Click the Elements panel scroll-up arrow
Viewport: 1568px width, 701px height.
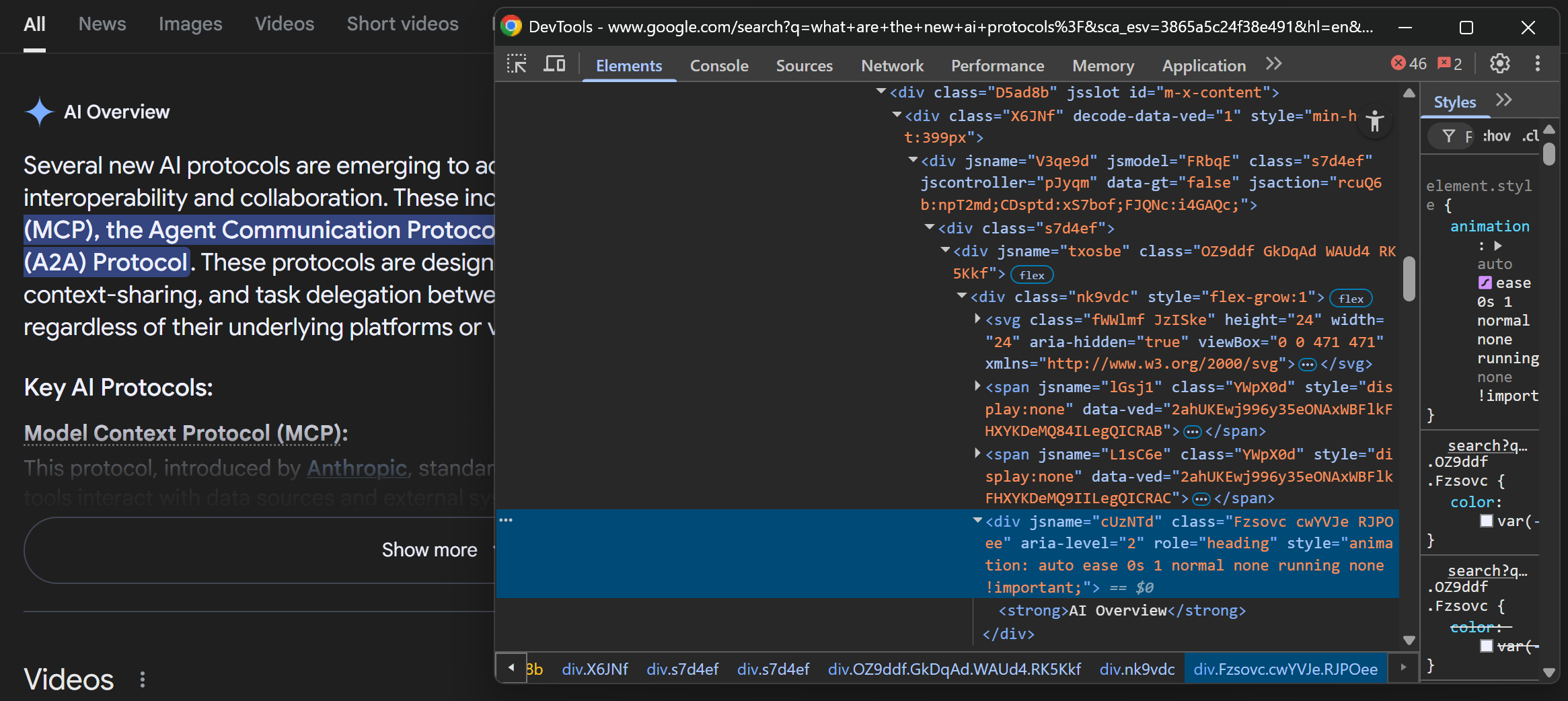point(1409,93)
